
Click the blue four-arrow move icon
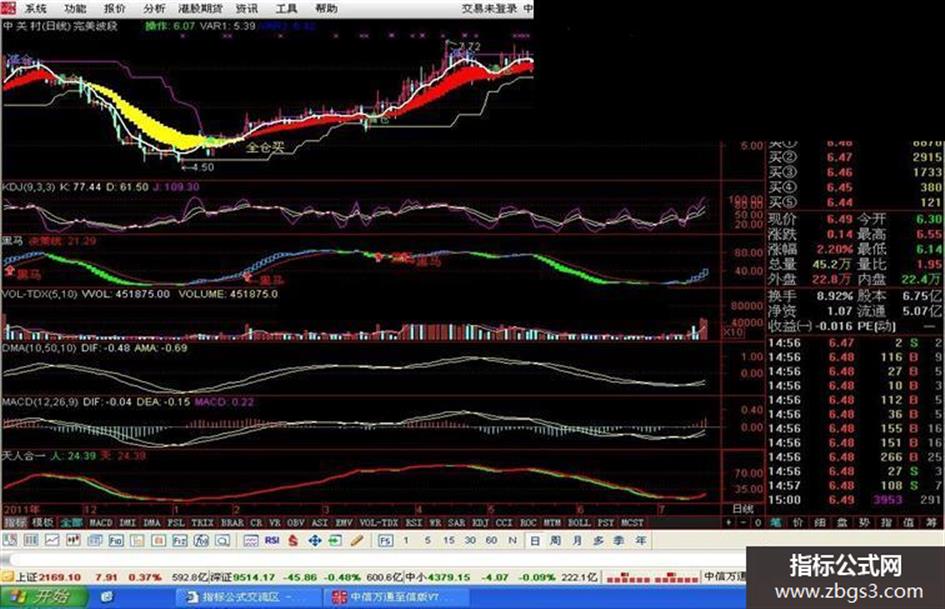click(x=315, y=540)
